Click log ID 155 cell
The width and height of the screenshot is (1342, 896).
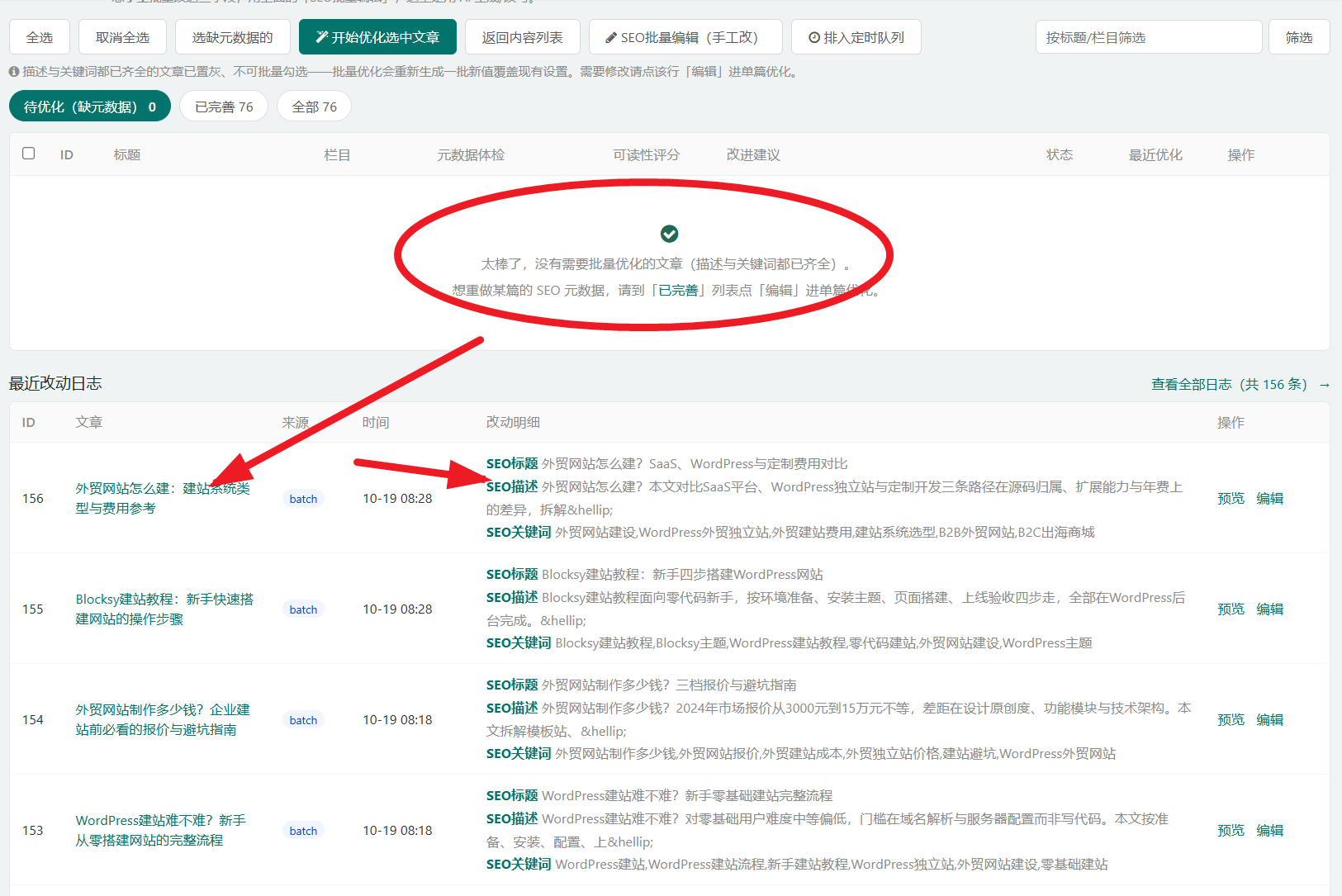[x=33, y=609]
